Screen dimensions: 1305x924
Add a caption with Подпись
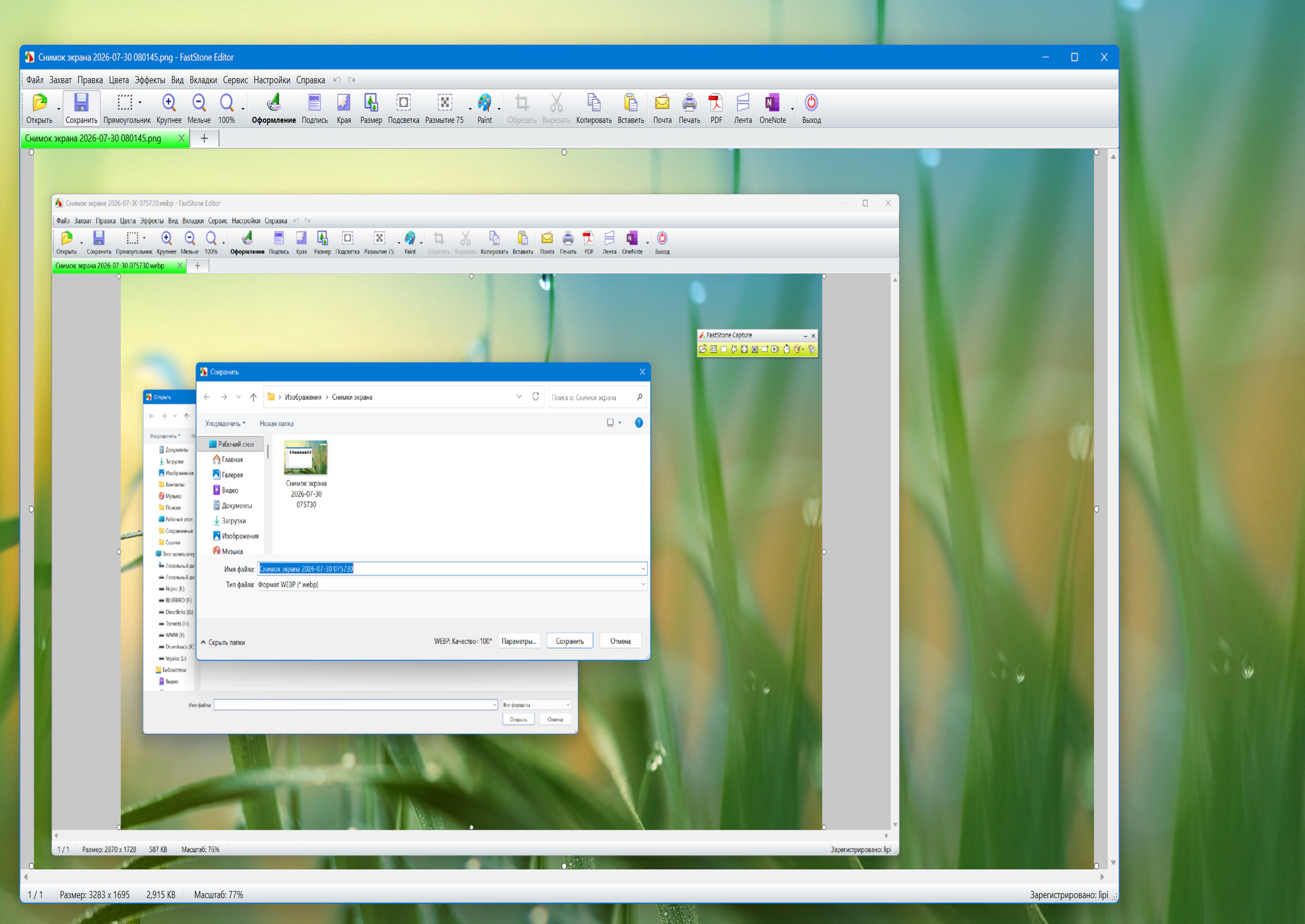[x=315, y=108]
